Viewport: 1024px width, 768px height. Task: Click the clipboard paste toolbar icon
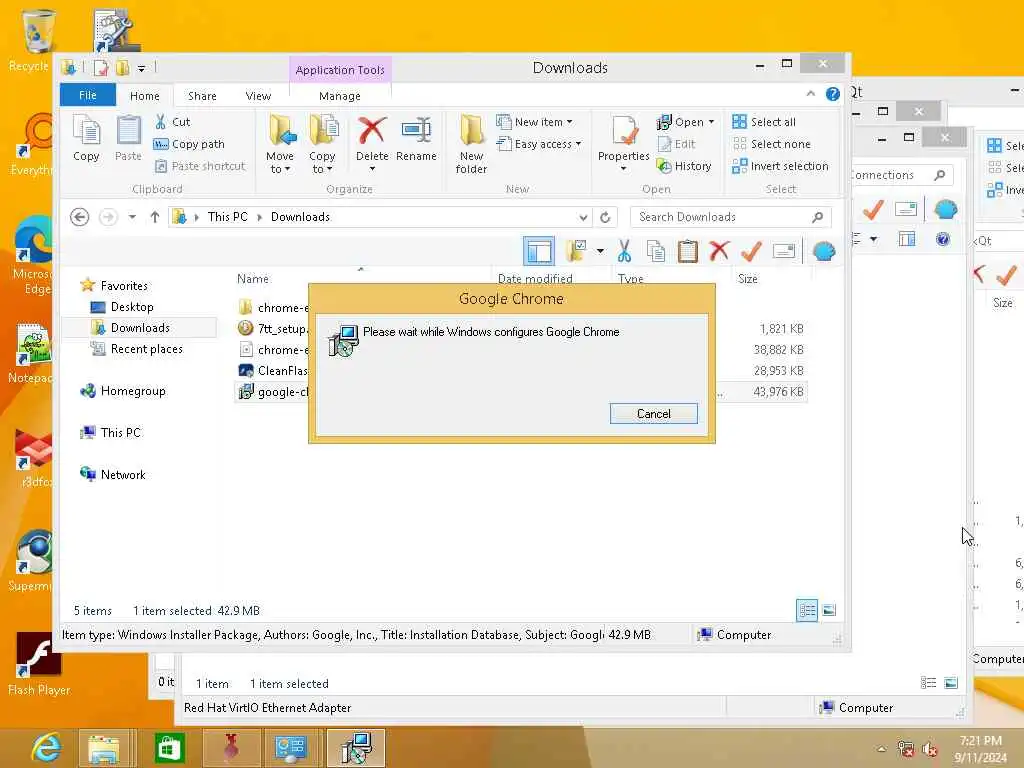[x=688, y=251]
